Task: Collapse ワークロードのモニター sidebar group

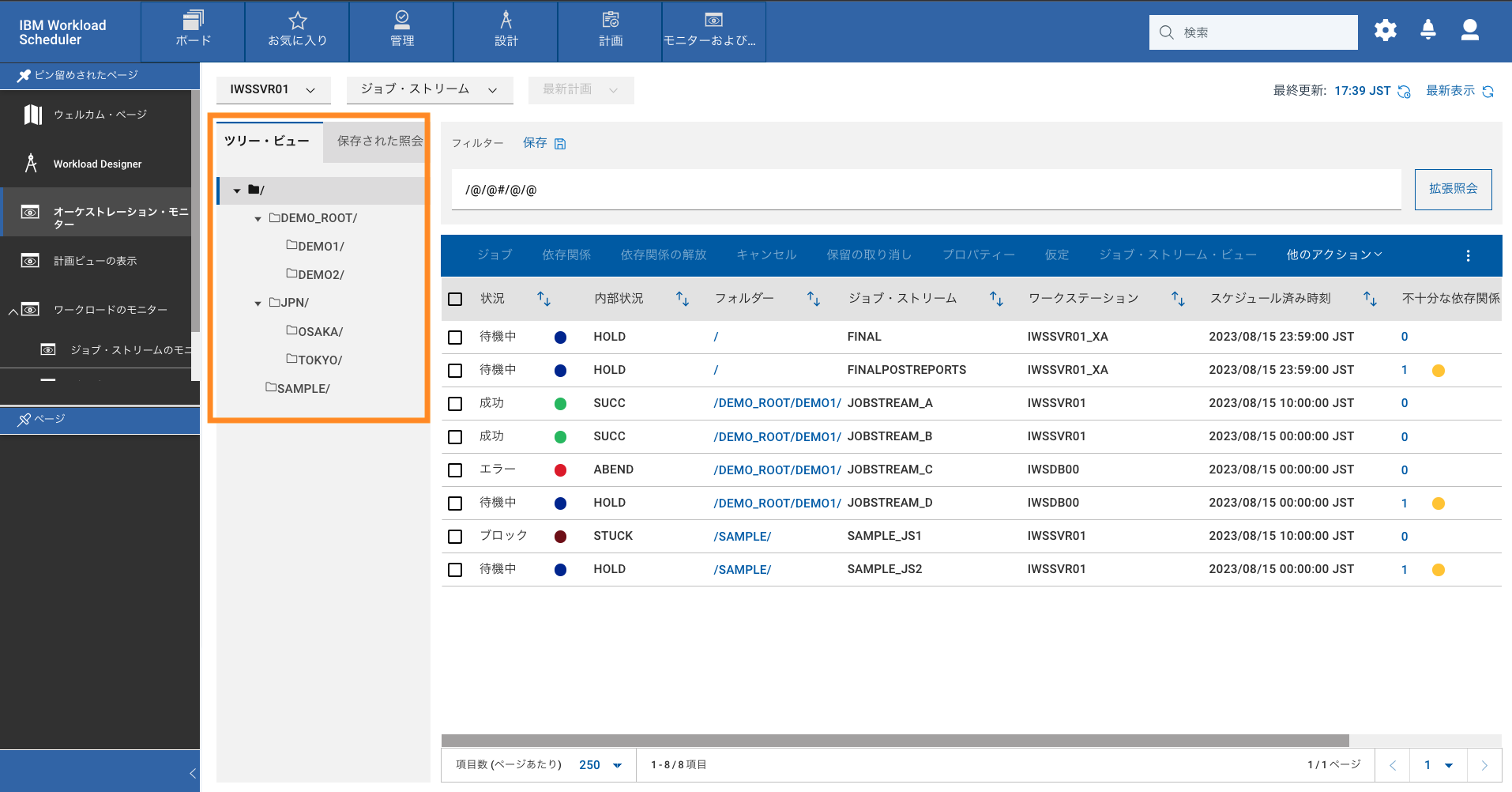Action: 13,311
